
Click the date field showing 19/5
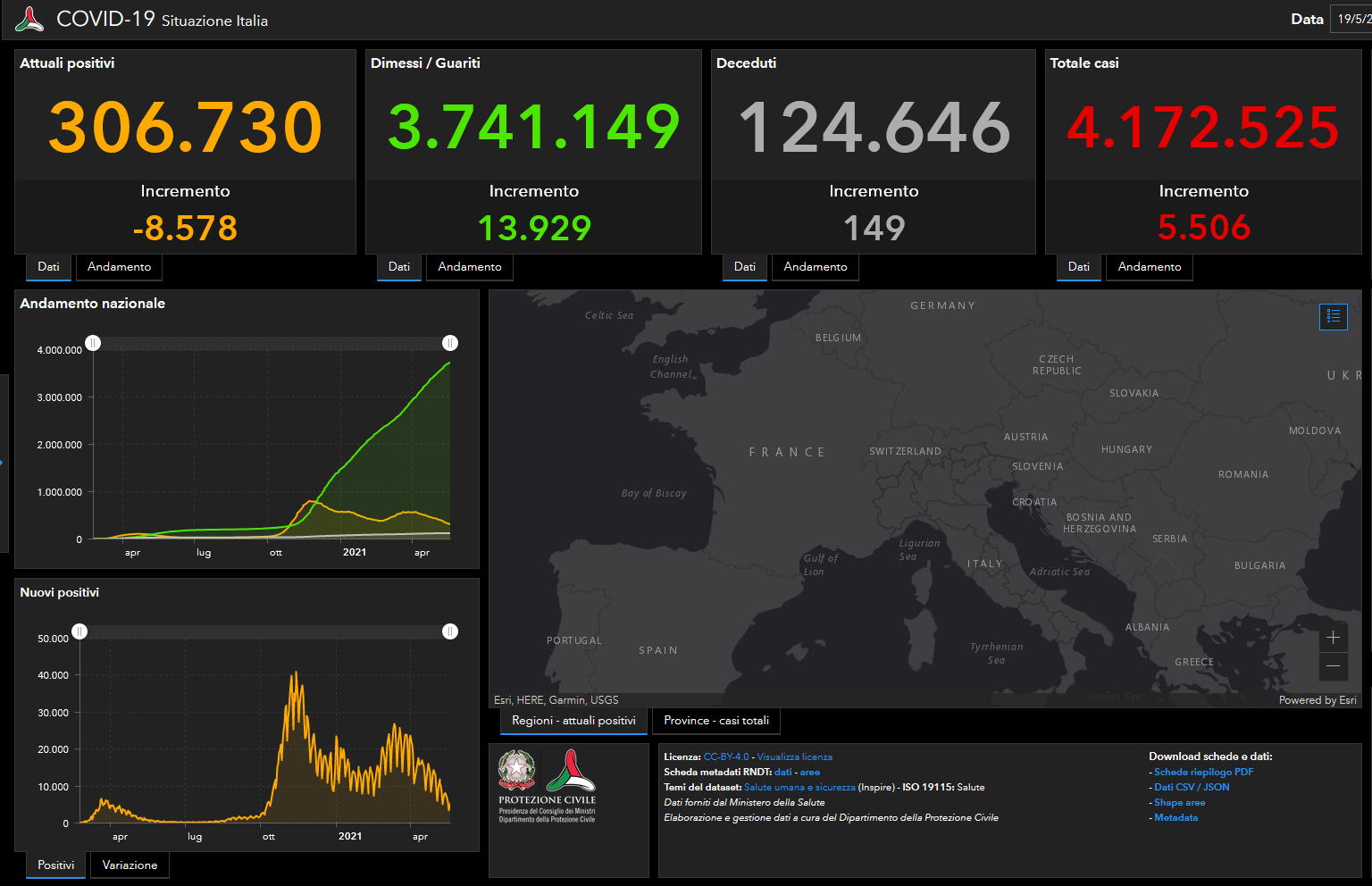coord(1350,18)
